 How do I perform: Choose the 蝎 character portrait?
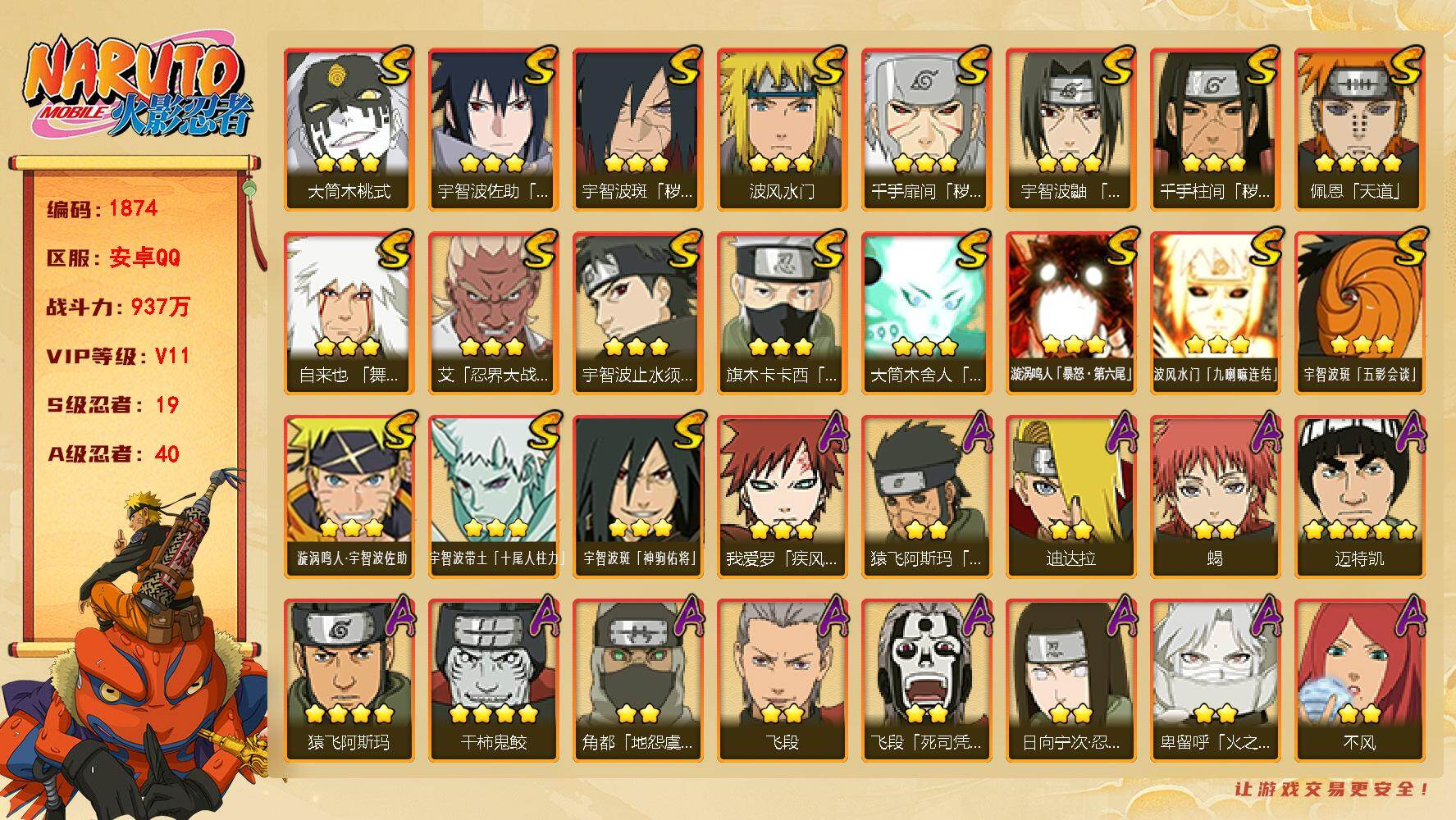[1215, 497]
